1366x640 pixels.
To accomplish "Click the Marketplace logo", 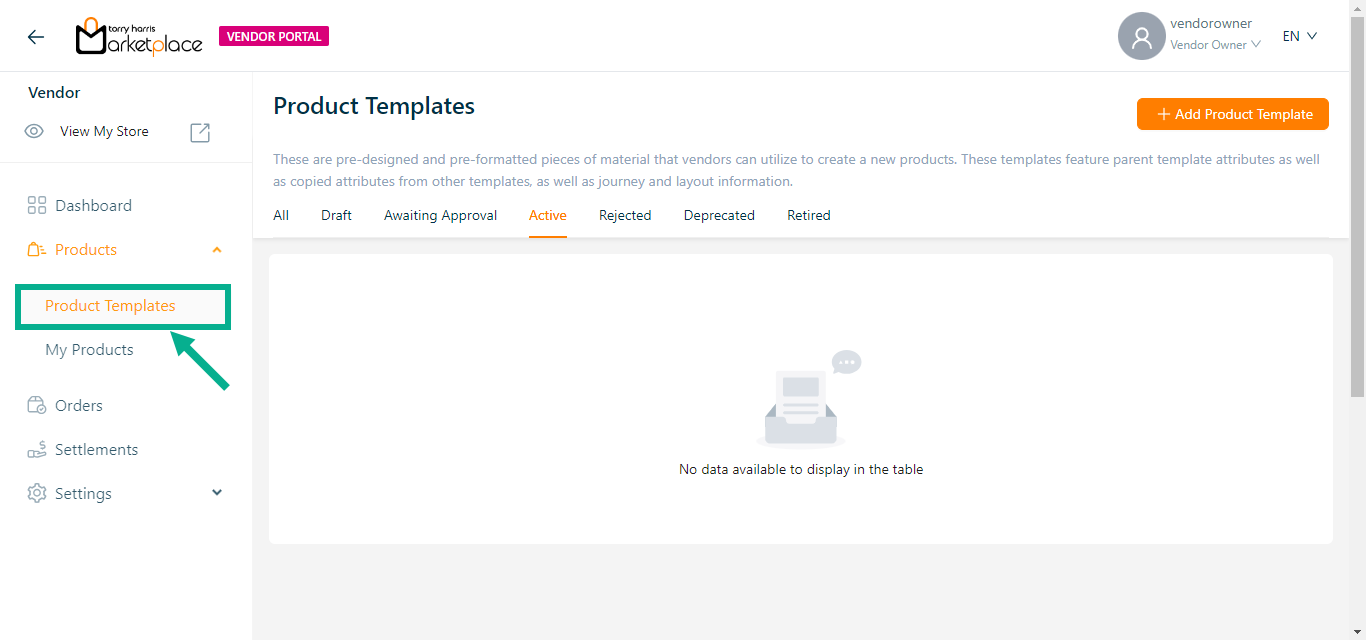I will coord(139,37).
